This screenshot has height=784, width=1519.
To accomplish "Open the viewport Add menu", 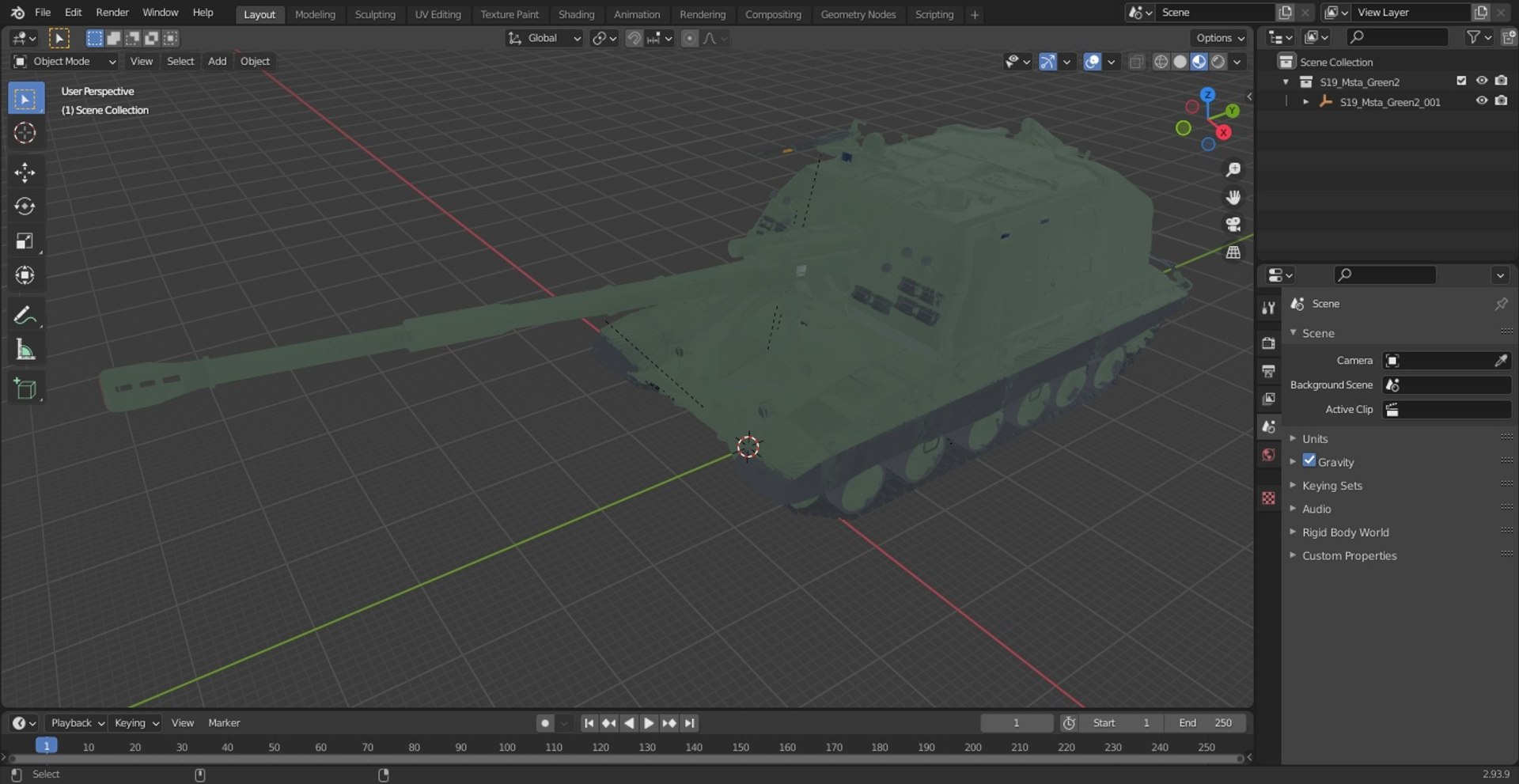I will click(217, 62).
